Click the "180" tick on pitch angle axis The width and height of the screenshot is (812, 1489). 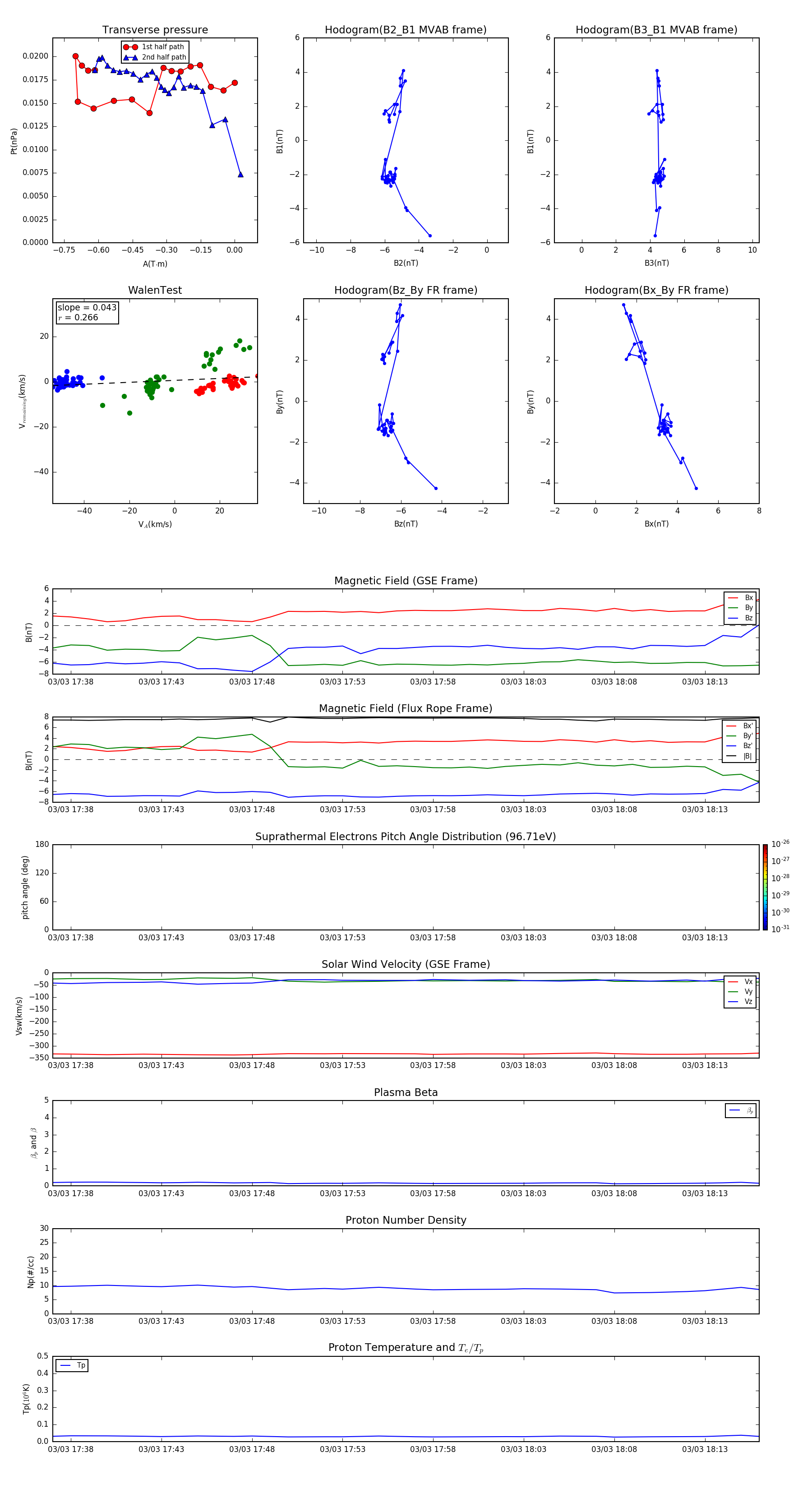pyautogui.click(x=42, y=845)
